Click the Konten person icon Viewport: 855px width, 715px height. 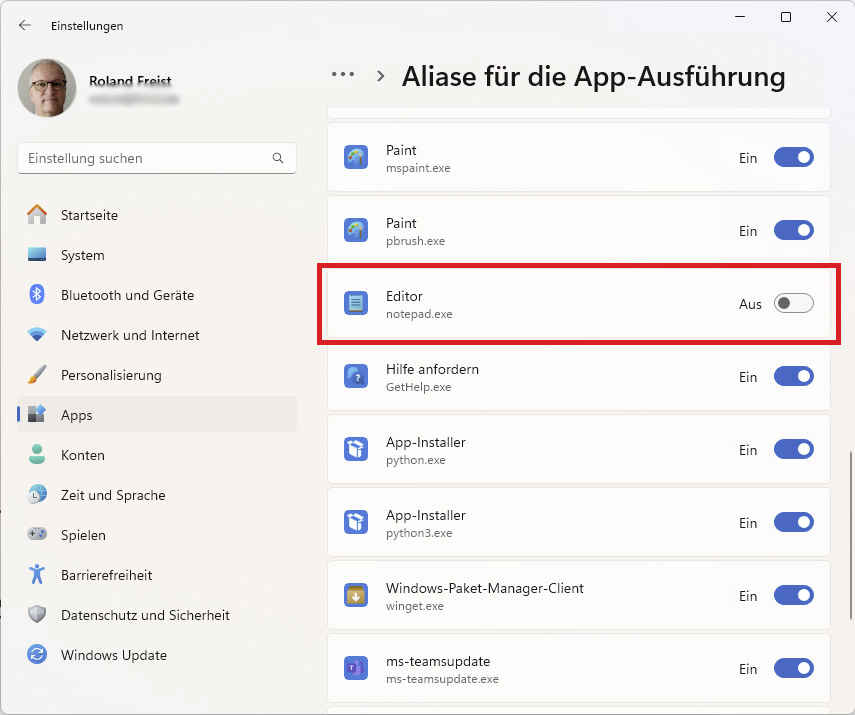(37, 454)
